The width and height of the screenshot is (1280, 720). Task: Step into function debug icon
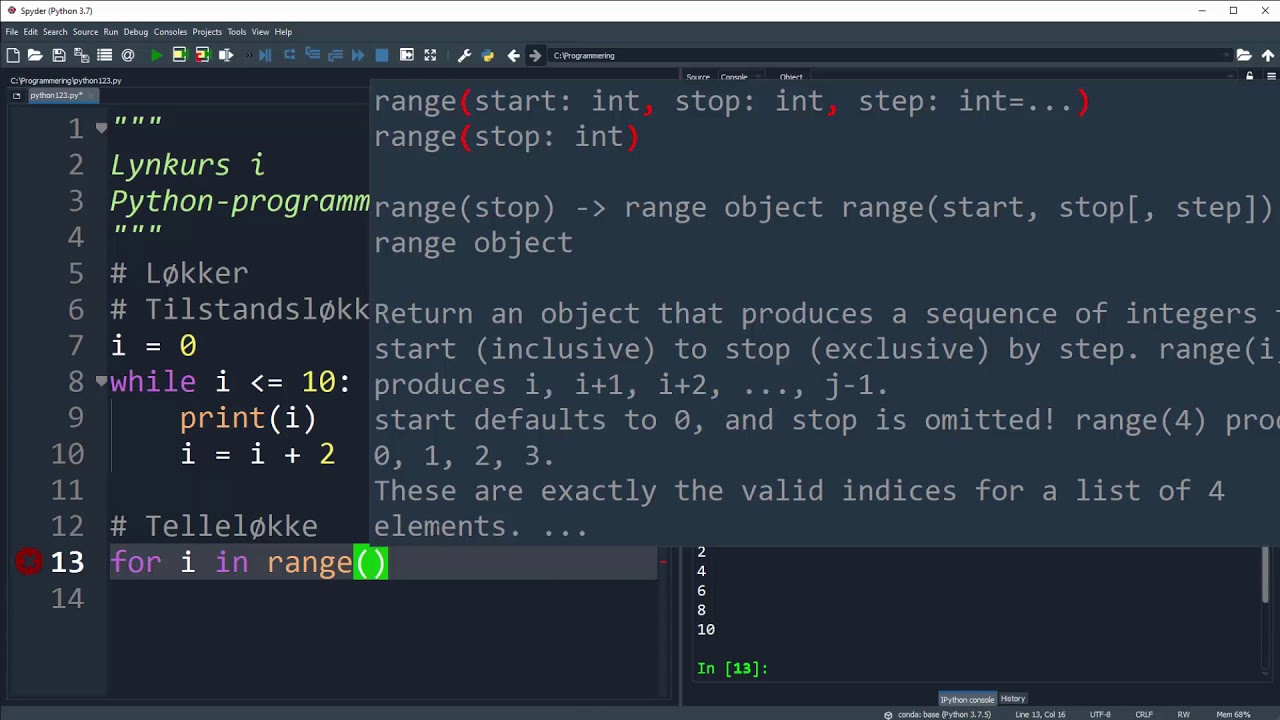(x=312, y=55)
